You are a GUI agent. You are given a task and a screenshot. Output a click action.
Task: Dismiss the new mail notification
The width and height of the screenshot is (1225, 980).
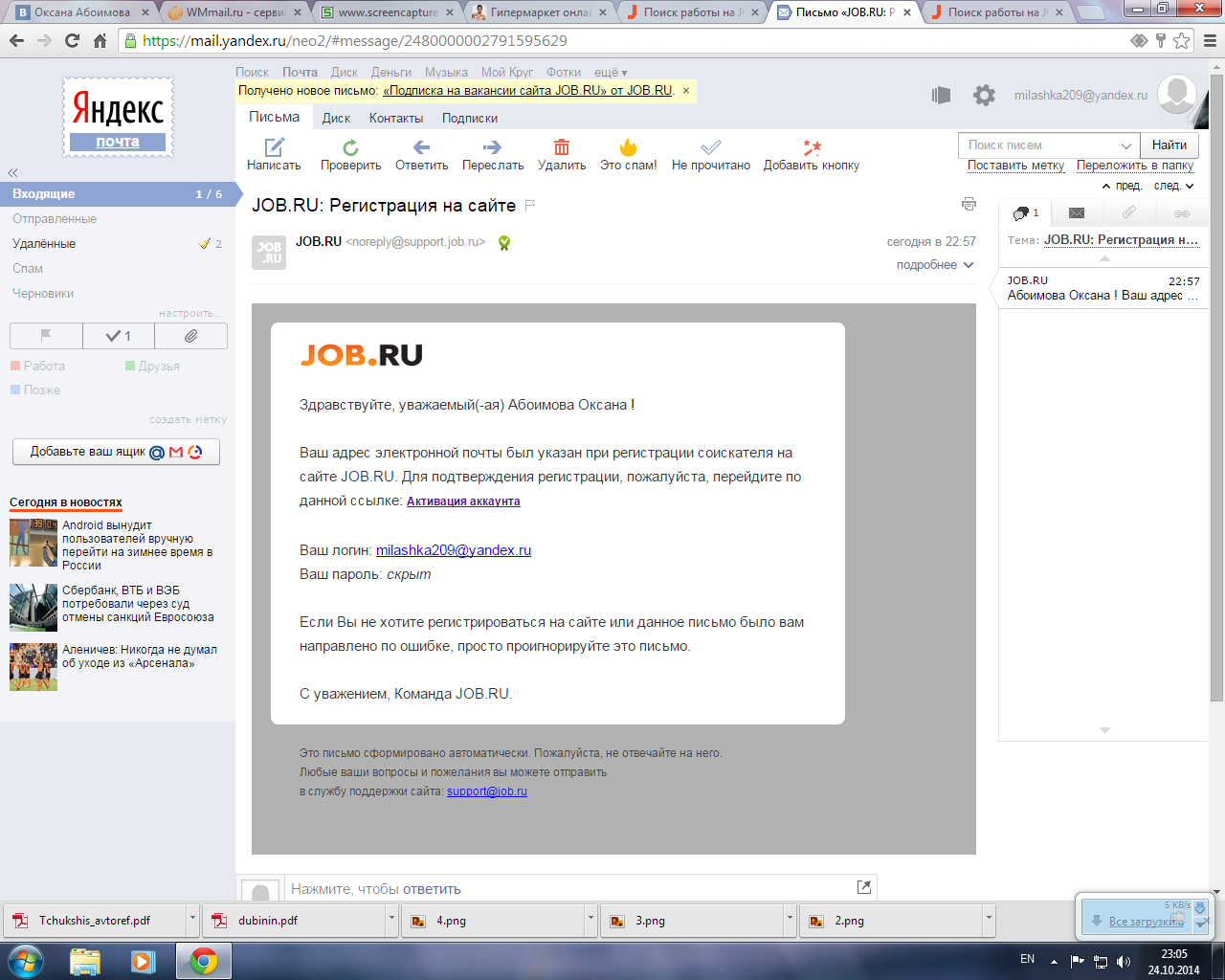[685, 90]
